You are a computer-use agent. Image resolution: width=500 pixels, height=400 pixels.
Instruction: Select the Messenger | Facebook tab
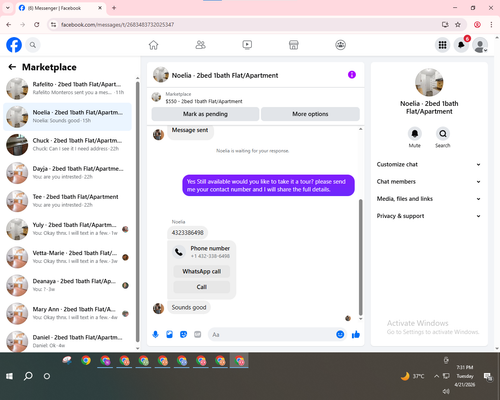pyautogui.click(x=60, y=8)
